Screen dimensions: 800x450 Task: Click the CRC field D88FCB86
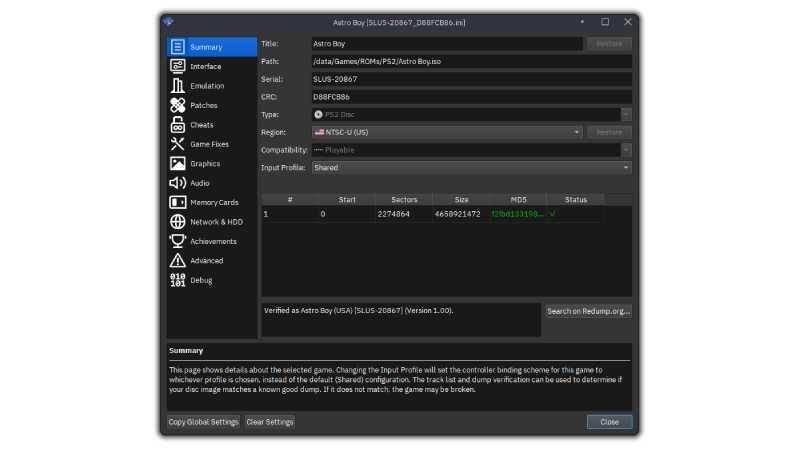(x=471, y=97)
